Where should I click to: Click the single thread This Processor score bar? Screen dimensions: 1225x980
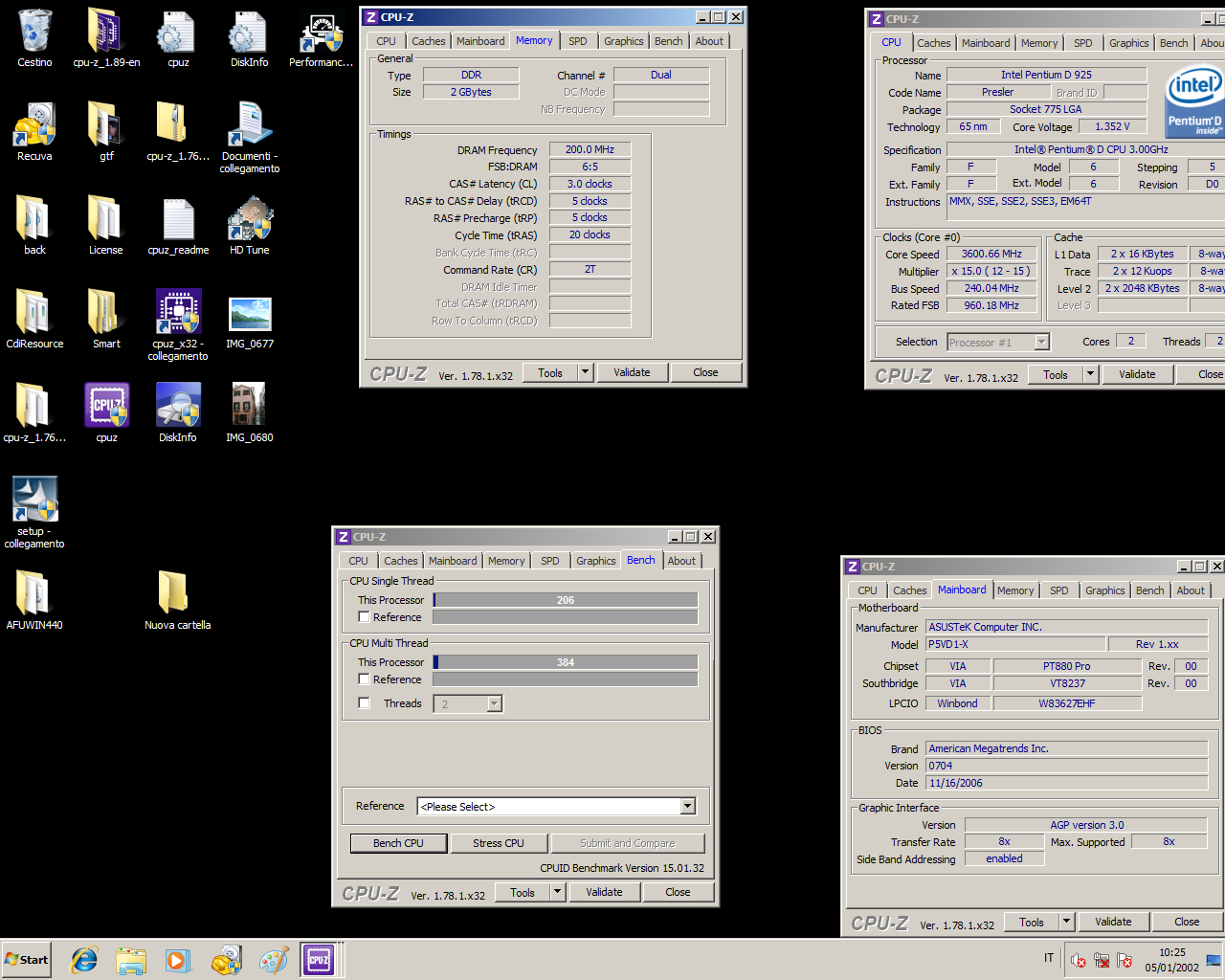point(566,600)
